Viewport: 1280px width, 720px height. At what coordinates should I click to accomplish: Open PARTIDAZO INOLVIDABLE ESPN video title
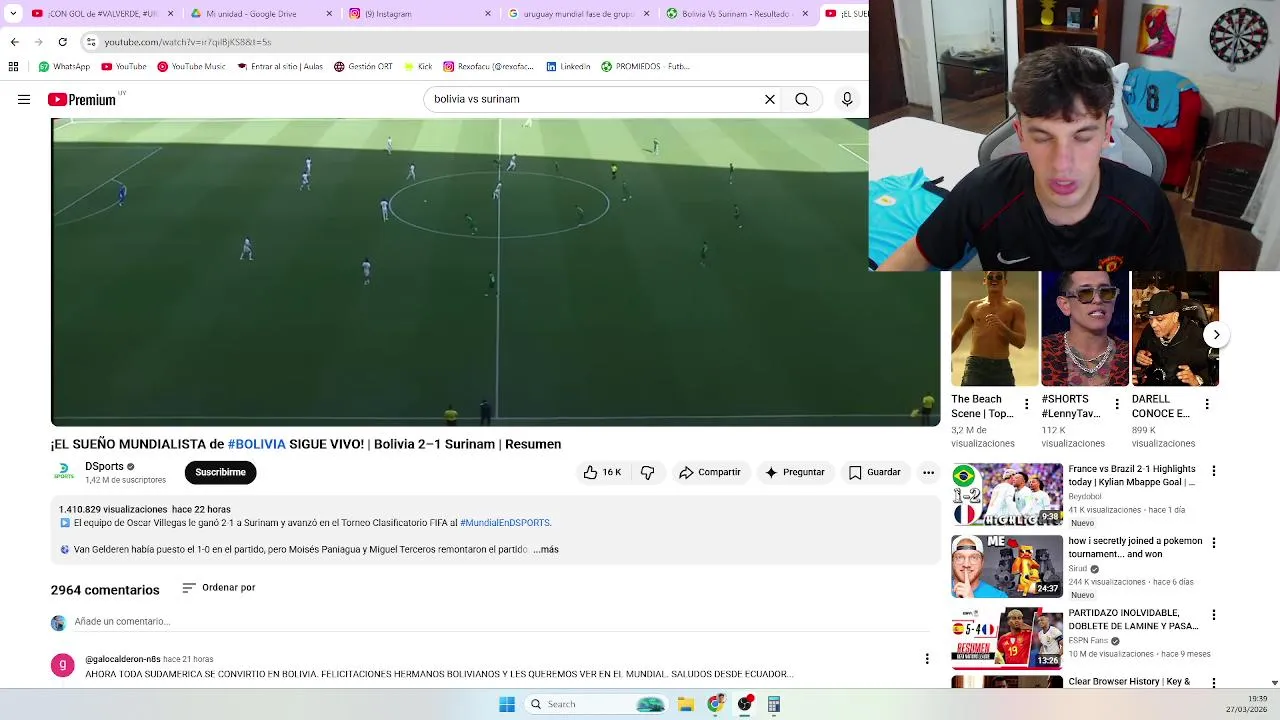pos(1133,619)
